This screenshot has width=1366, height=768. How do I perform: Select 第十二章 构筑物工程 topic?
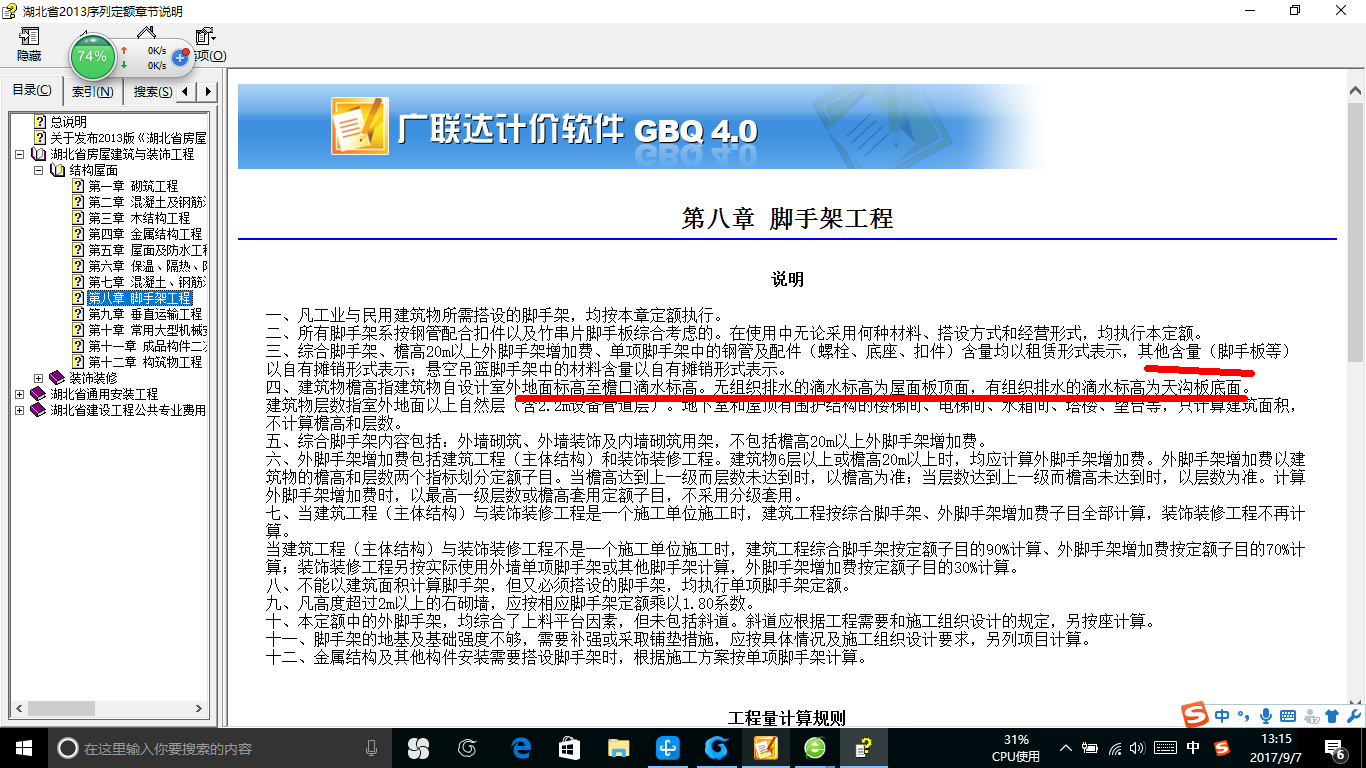point(145,362)
